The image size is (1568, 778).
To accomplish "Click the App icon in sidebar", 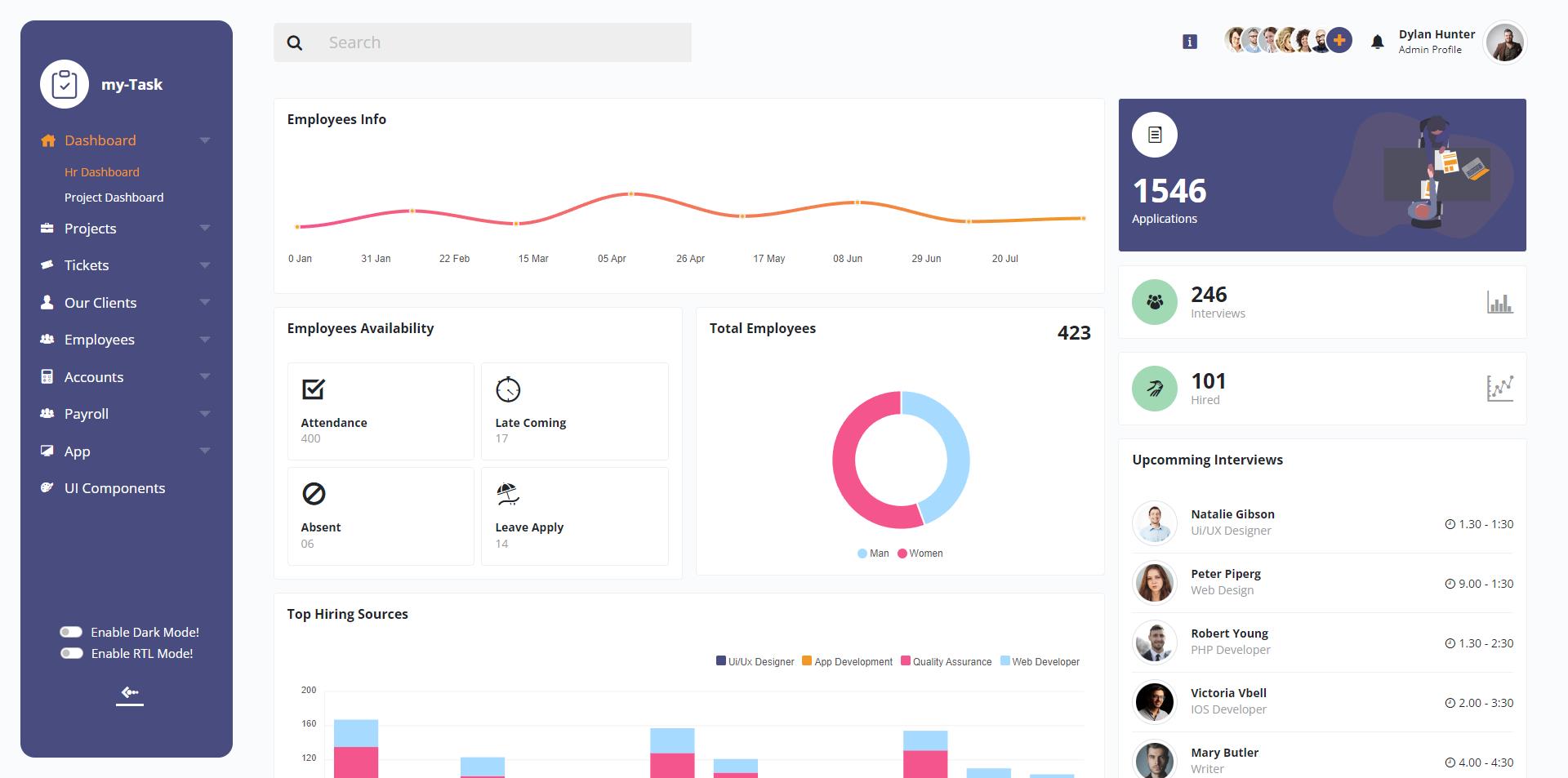I will tap(47, 451).
